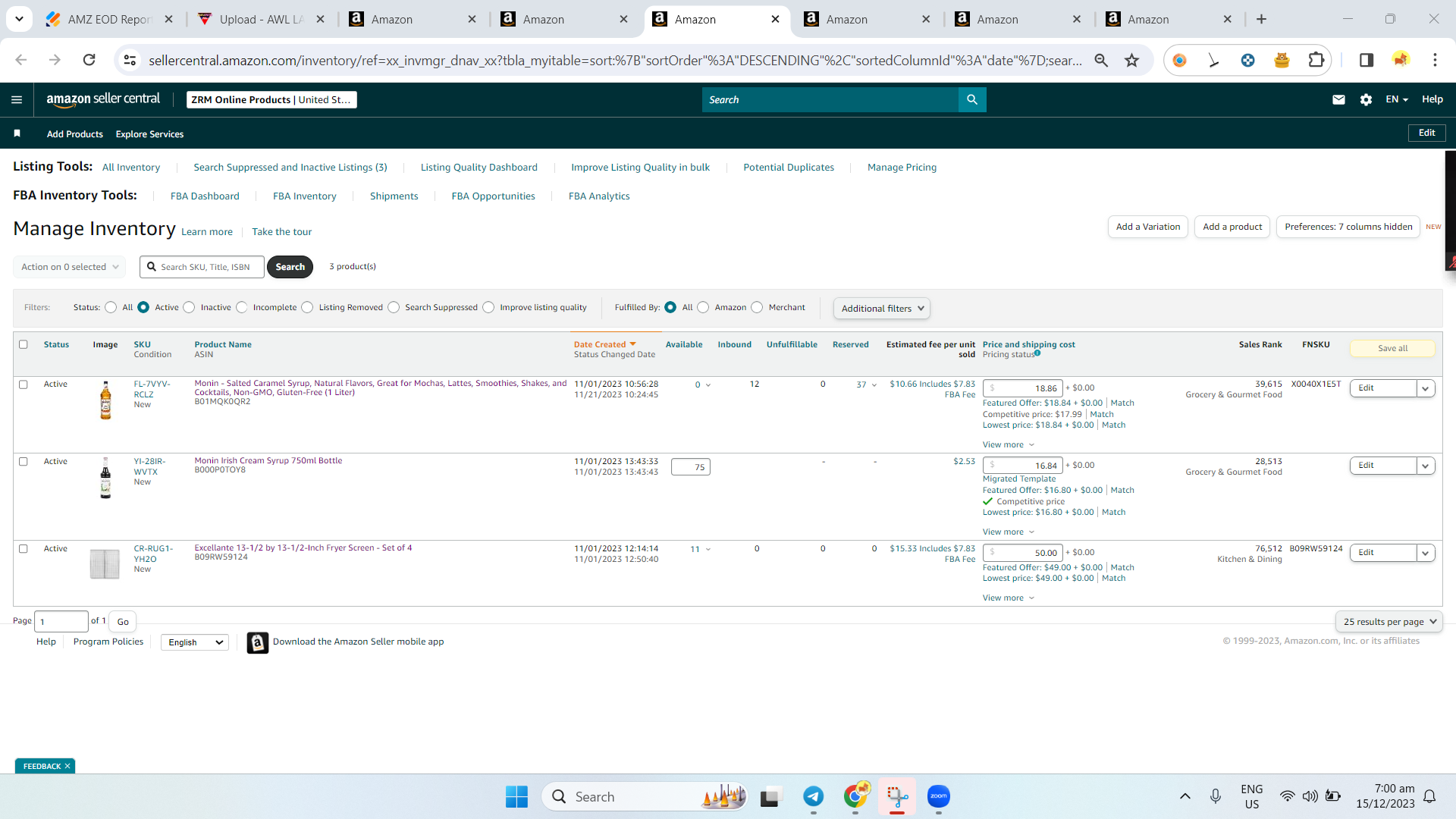1456x819 pixels.
Task: Select the Incomplete status filter
Action: tap(241, 307)
